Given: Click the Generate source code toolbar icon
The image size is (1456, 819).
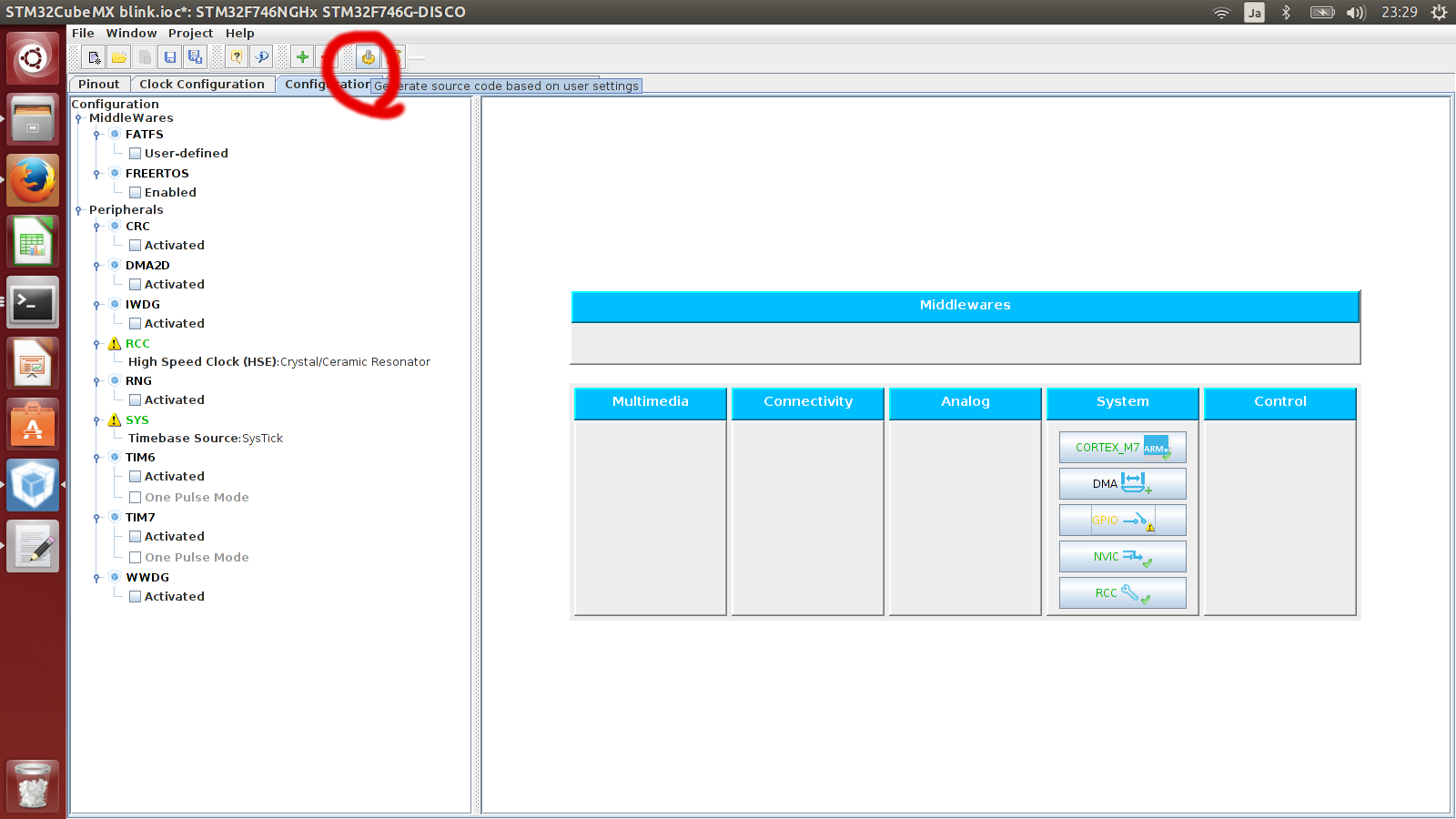Looking at the screenshot, I should (x=368, y=57).
